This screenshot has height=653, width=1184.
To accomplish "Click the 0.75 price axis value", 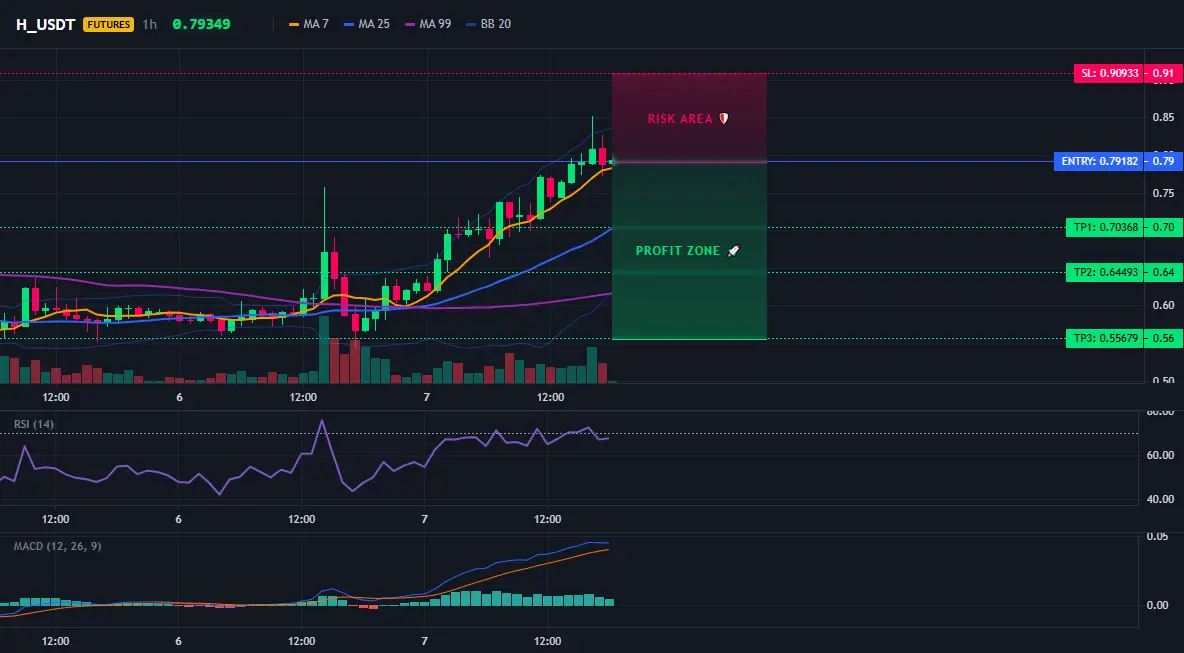I will tap(1163, 193).
